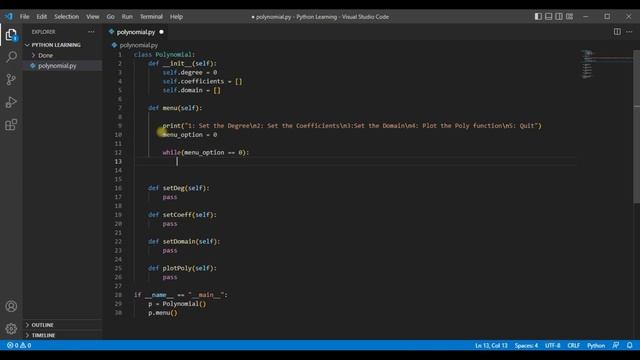Click the feedback icon in status bar
The width and height of the screenshot is (640, 360).
[616, 345]
